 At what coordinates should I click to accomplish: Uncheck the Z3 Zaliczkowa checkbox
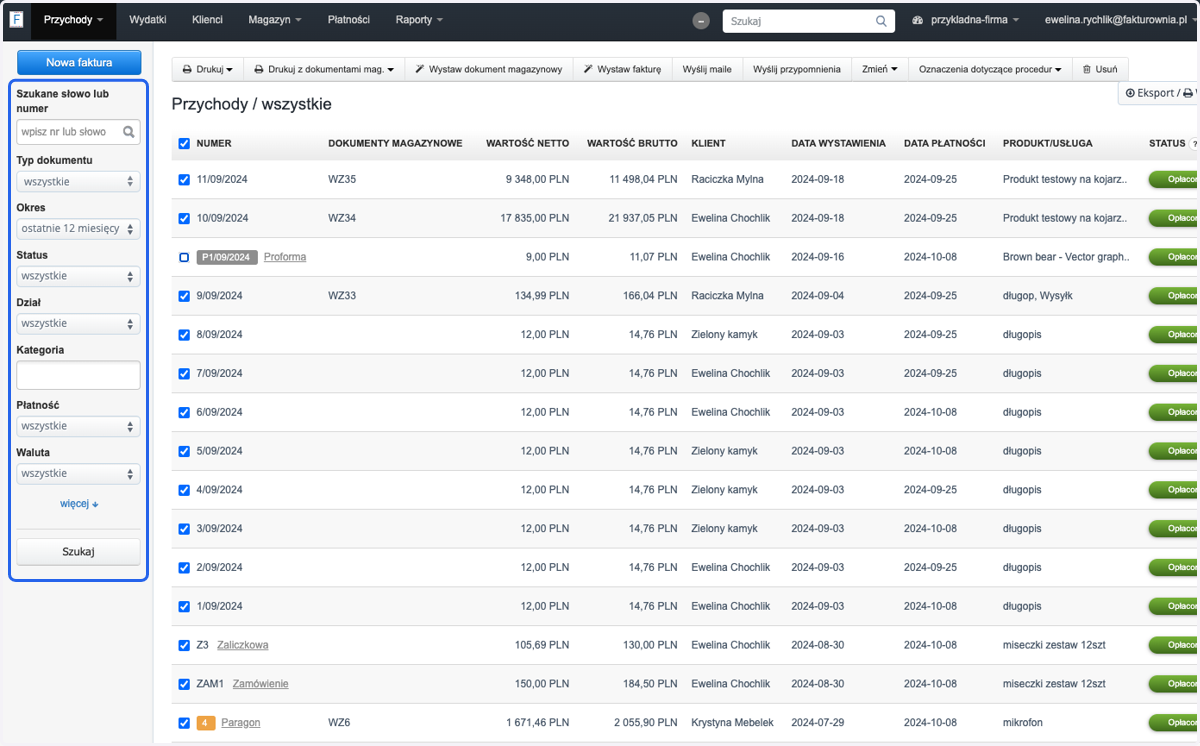click(184, 645)
